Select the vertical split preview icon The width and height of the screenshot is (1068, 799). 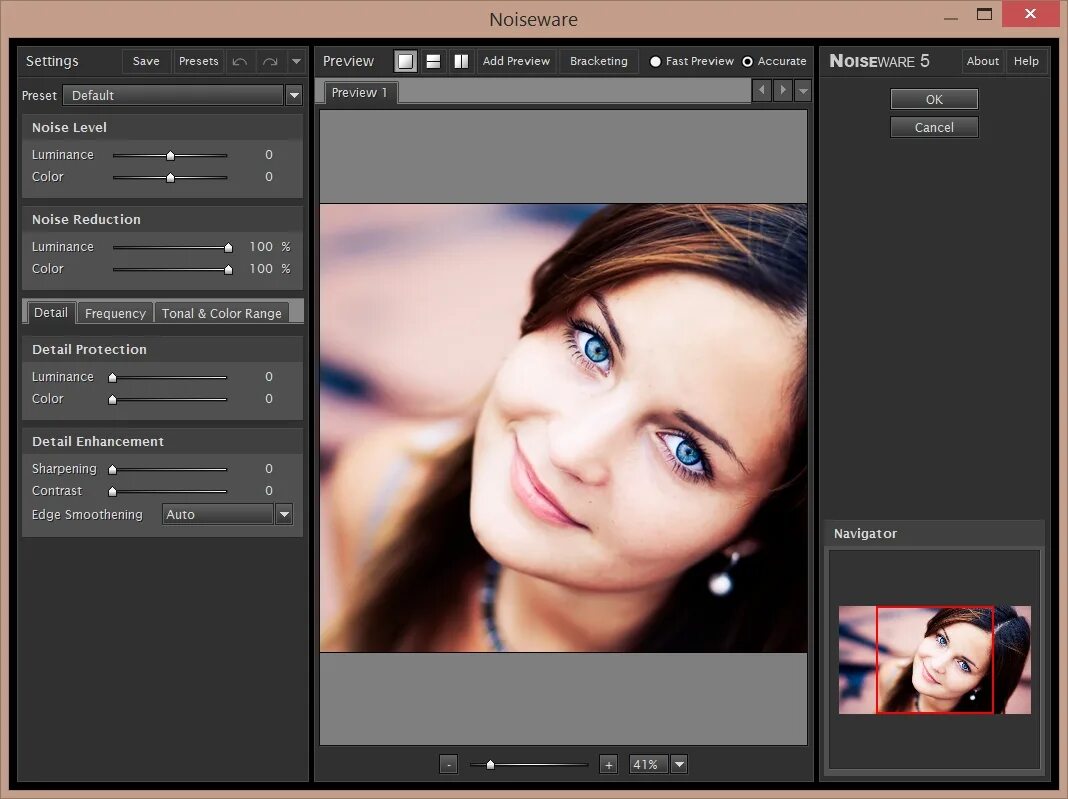pyautogui.click(x=461, y=61)
